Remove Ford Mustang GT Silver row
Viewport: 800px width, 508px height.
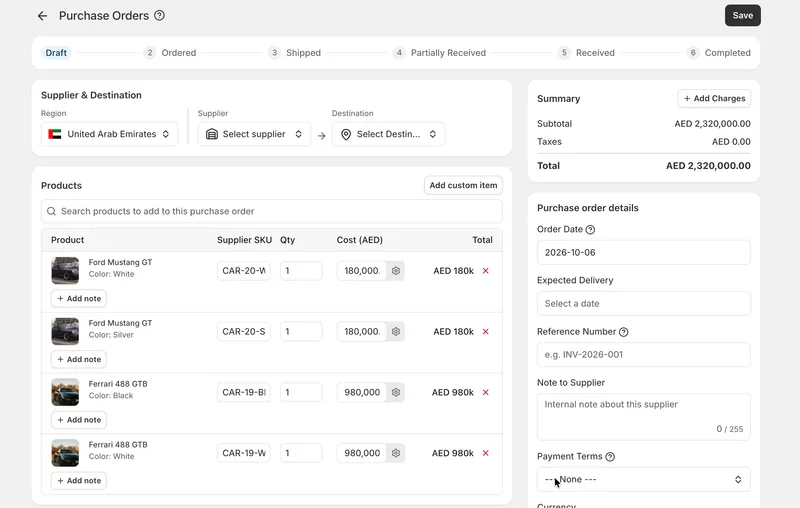point(486,332)
